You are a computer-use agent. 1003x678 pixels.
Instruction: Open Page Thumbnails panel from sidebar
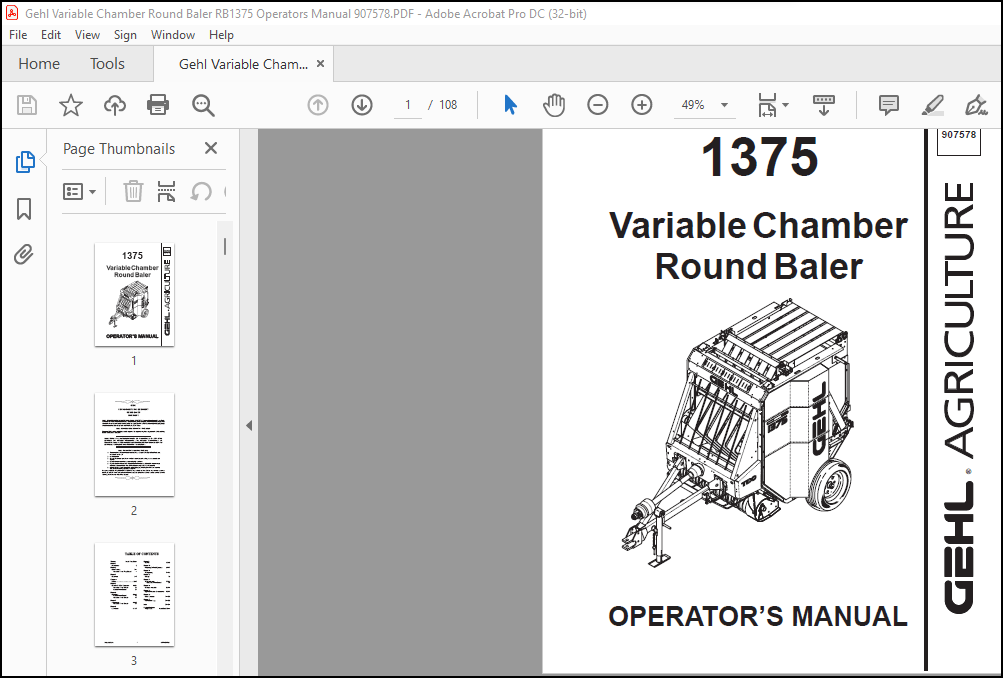coord(25,162)
